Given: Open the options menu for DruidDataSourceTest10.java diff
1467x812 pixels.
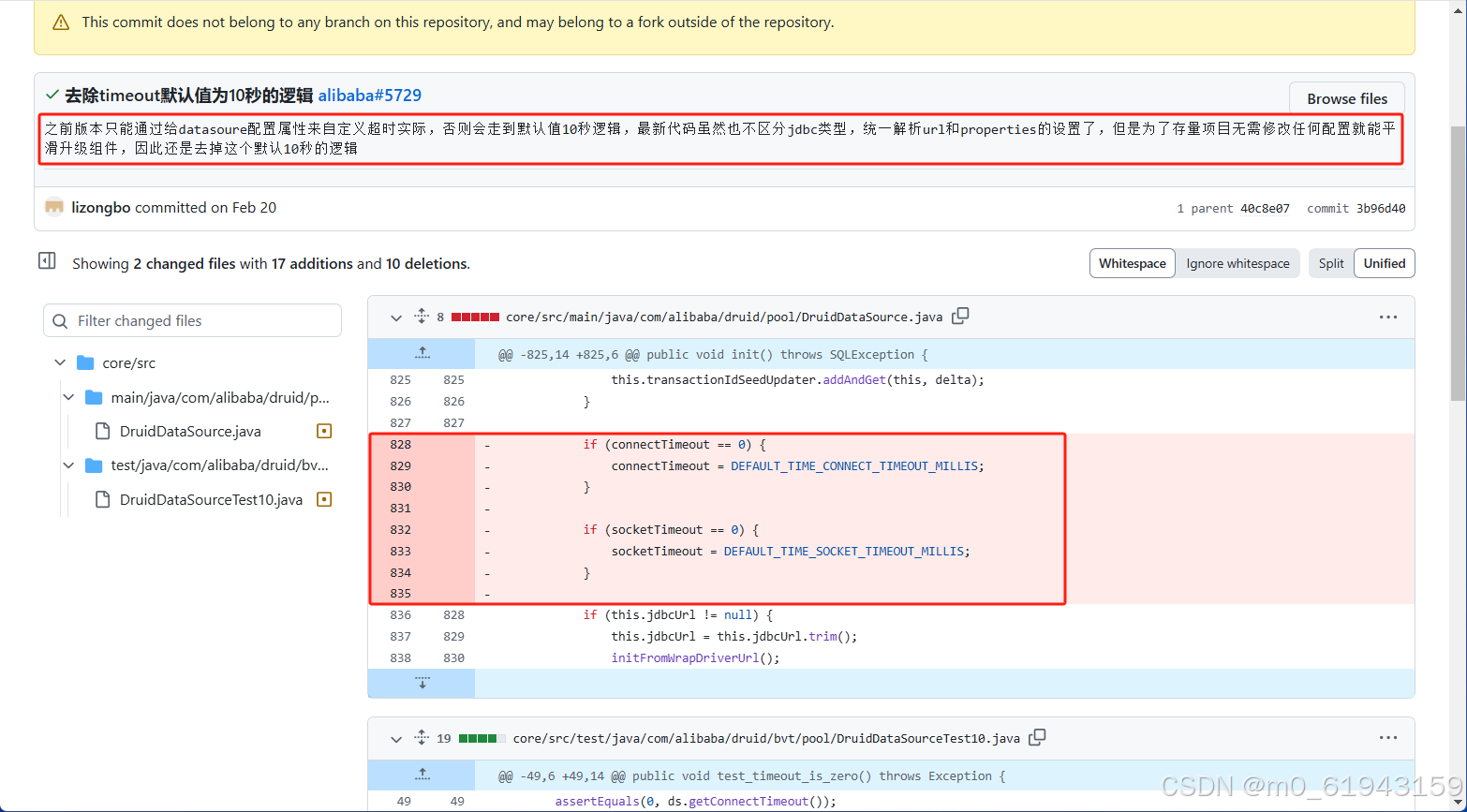Looking at the screenshot, I should 1387,737.
